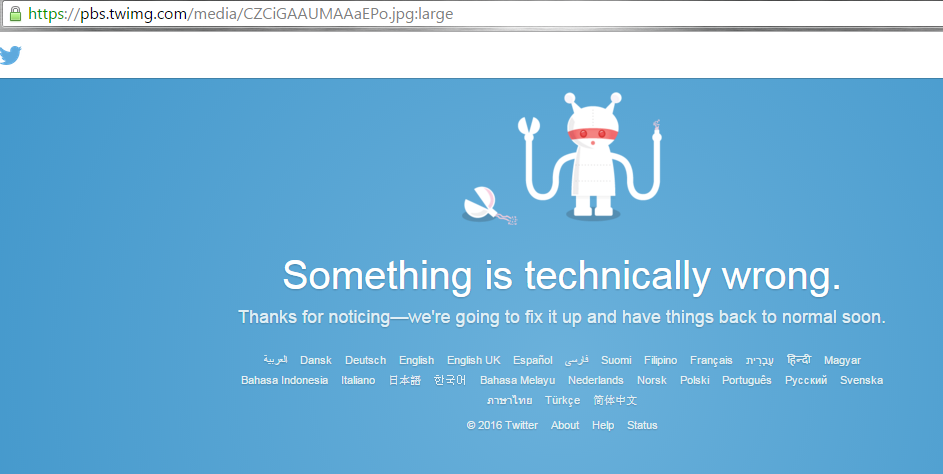
Task: Choose Nederlands language option
Action: click(x=595, y=380)
